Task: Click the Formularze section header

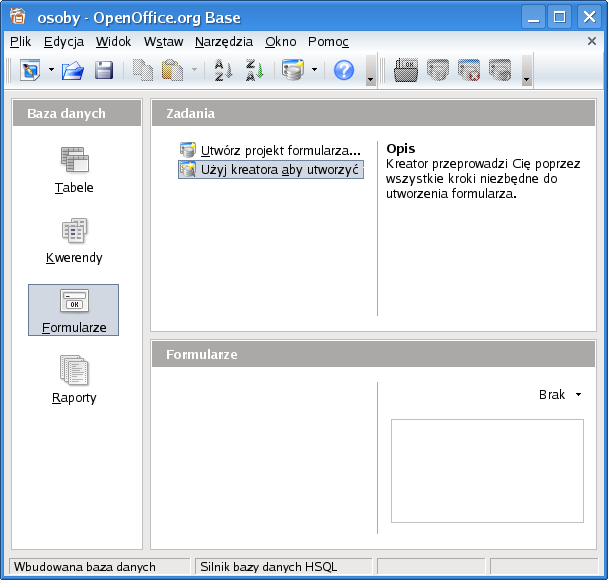Action: tap(373, 354)
